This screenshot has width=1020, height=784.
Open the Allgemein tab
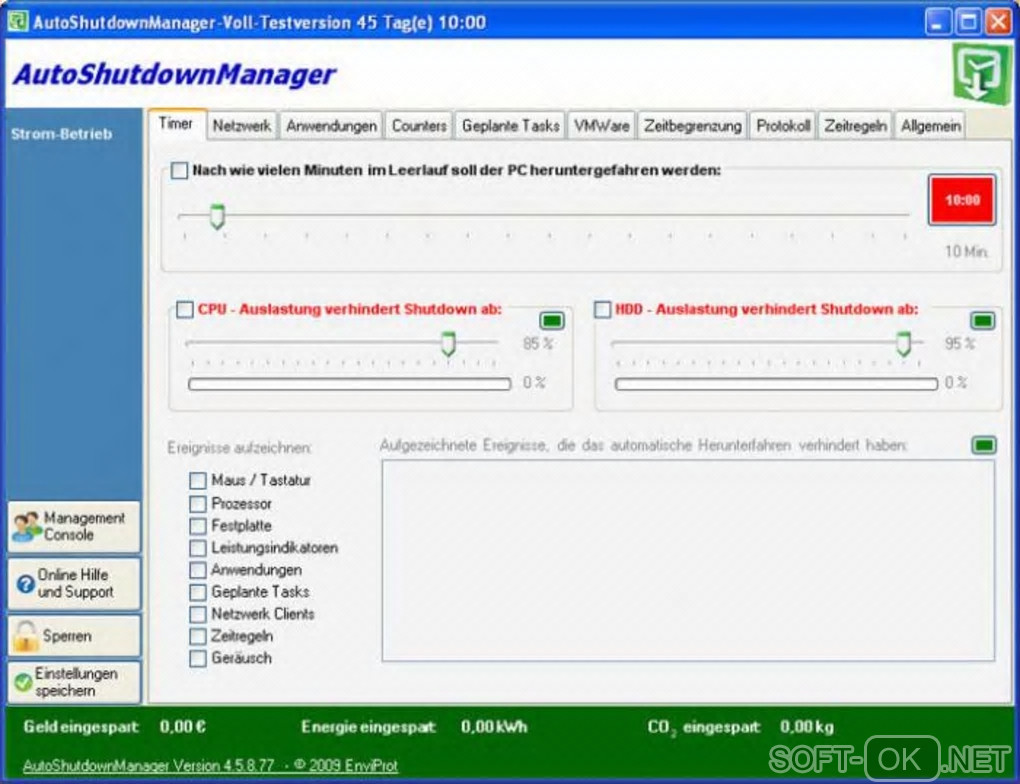[x=930, y=126]
